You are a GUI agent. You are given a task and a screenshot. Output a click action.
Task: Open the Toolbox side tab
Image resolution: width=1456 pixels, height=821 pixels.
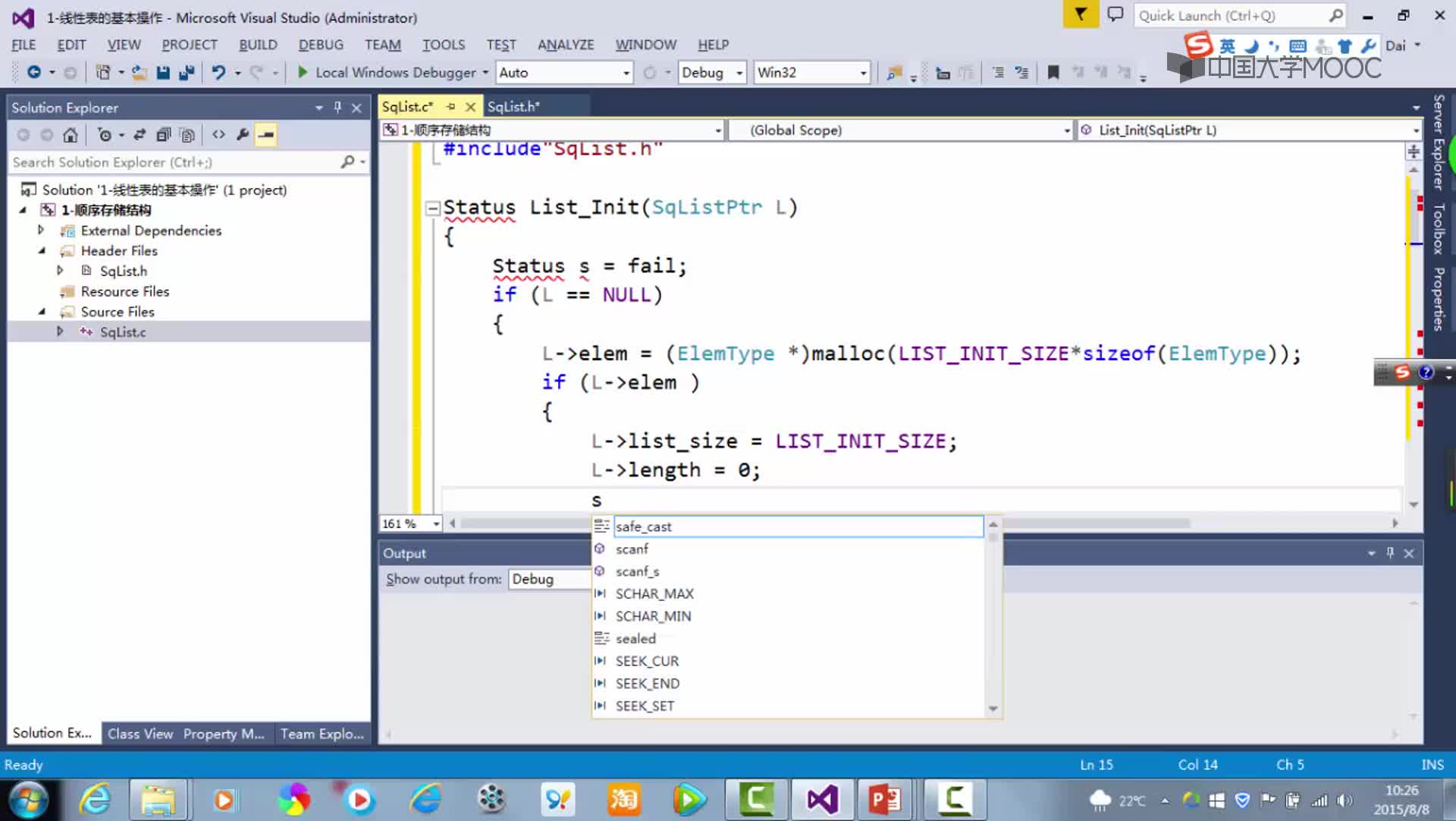click(x=1438, y=228)
